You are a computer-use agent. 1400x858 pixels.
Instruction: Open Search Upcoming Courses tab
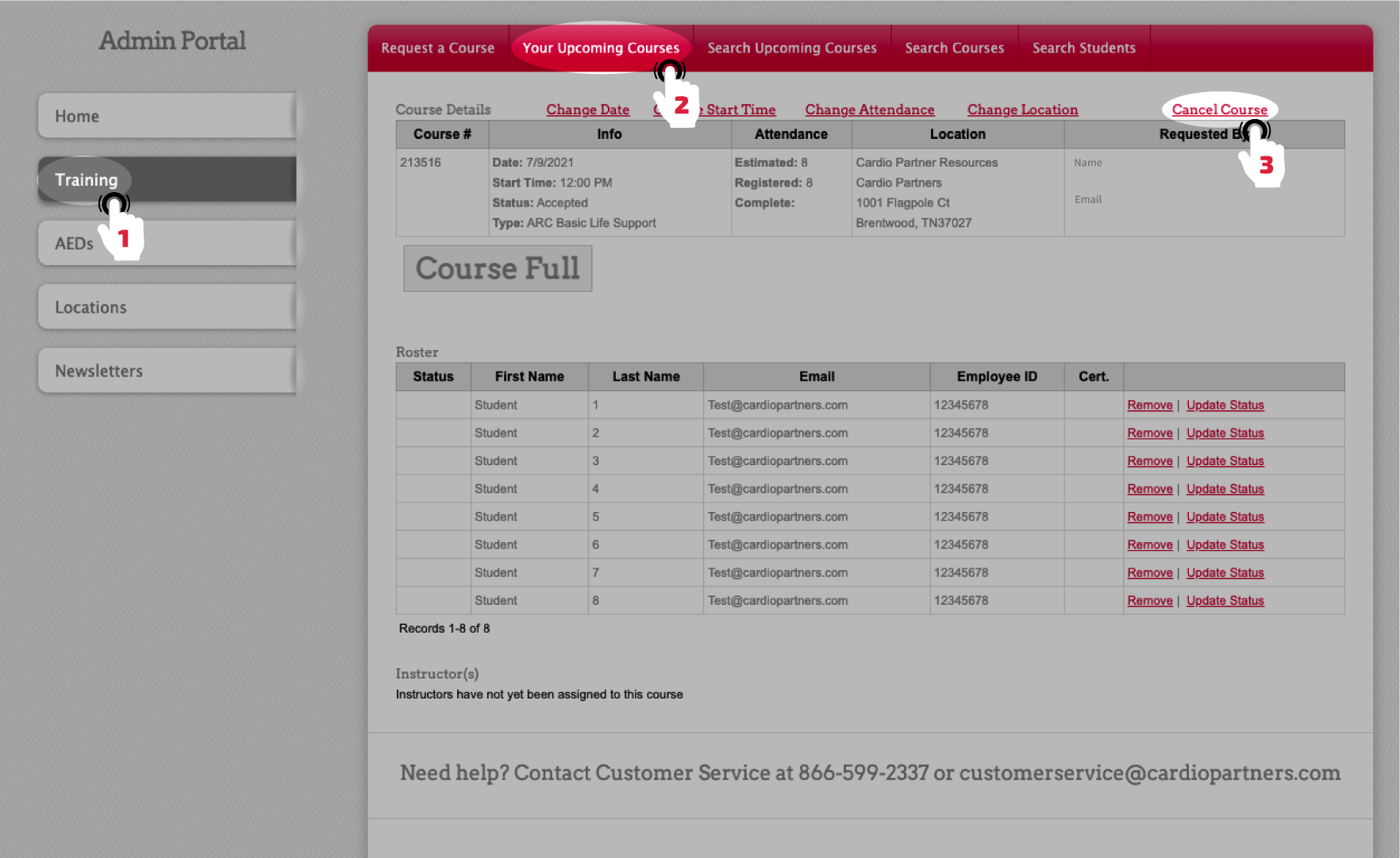[x=791, y=48]
